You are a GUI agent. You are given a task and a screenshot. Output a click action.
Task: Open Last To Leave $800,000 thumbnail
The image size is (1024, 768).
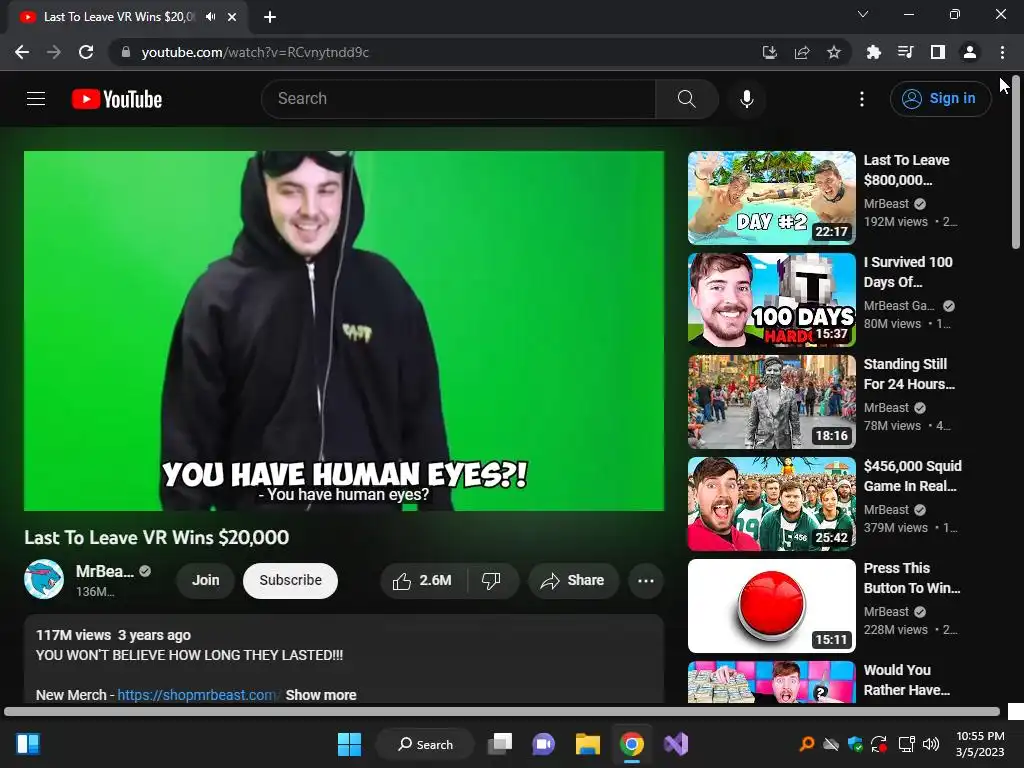coord(771,198)
